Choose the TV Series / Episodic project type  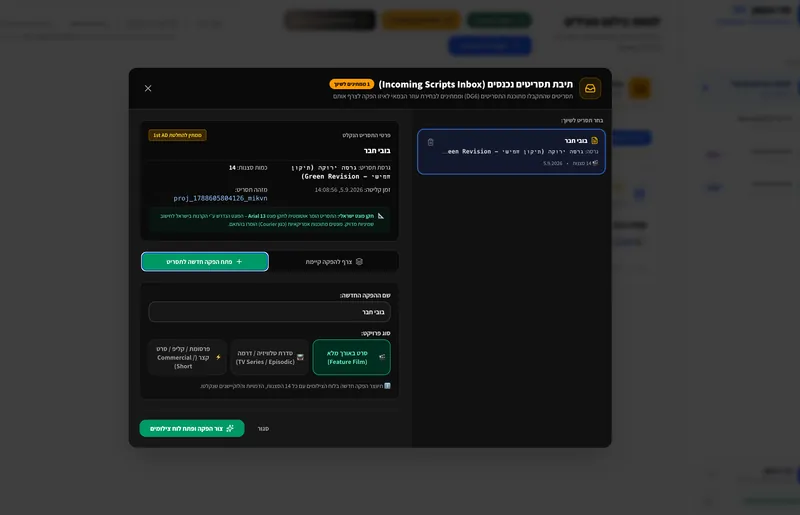(269, 357)
